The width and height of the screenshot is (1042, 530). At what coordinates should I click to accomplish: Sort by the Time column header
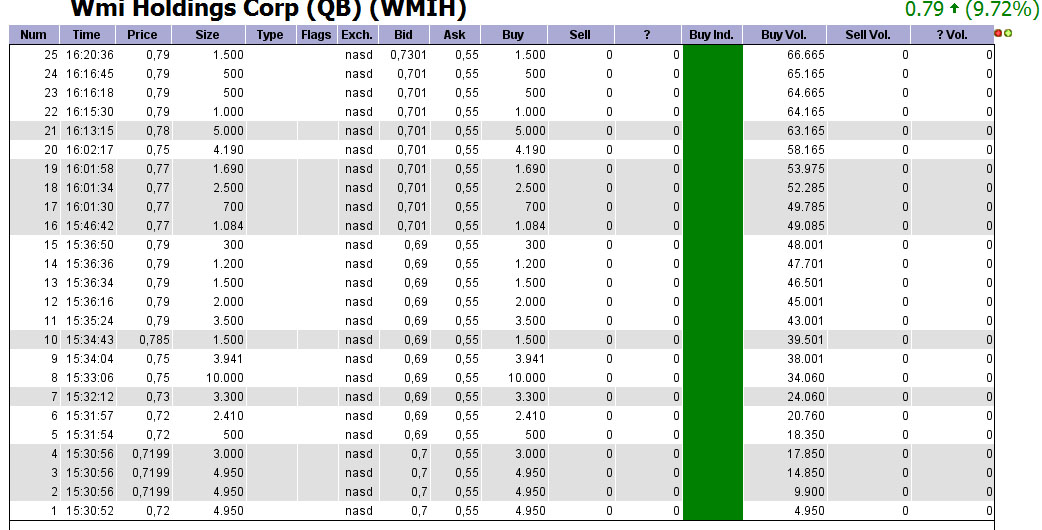87,35
